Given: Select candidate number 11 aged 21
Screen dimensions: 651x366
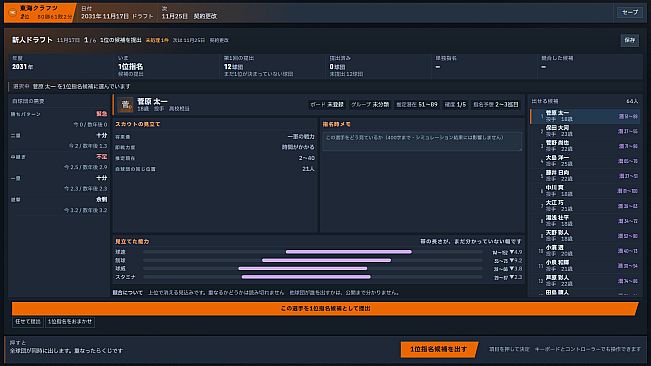Looking at the screenshot, I should 585,266.
